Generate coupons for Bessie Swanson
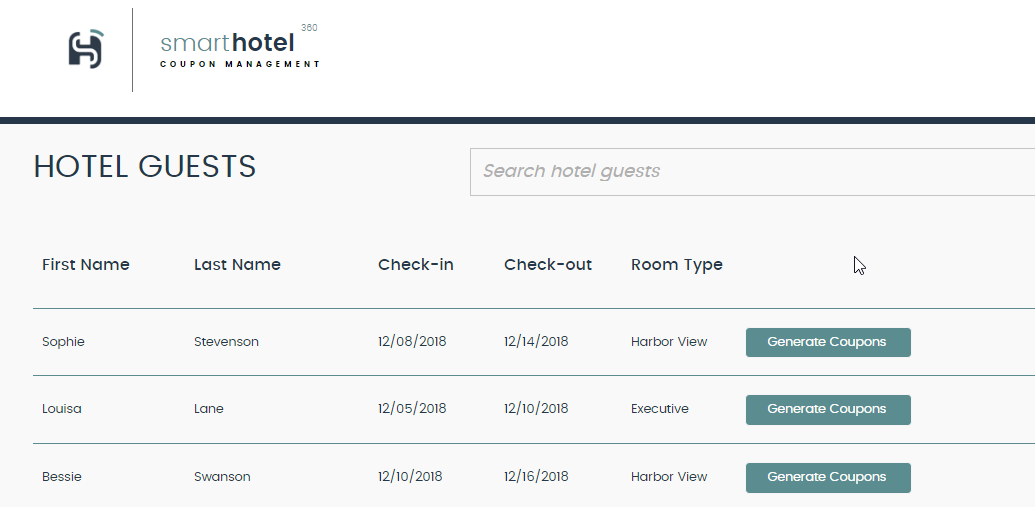 828,477
